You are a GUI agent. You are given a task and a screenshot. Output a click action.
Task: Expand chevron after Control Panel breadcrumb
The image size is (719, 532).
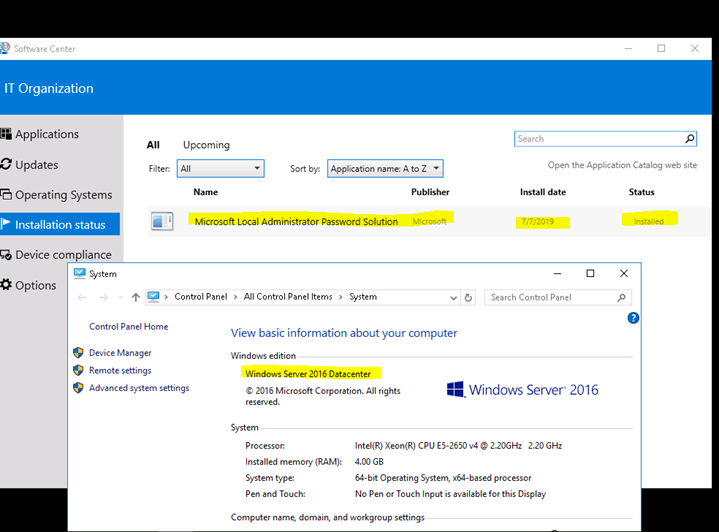tap(235, 297)
